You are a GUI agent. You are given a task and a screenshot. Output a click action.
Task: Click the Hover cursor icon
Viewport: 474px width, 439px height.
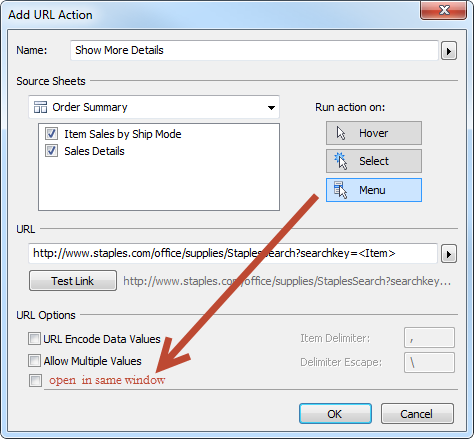pyautogui.click(x=341, y=133)
